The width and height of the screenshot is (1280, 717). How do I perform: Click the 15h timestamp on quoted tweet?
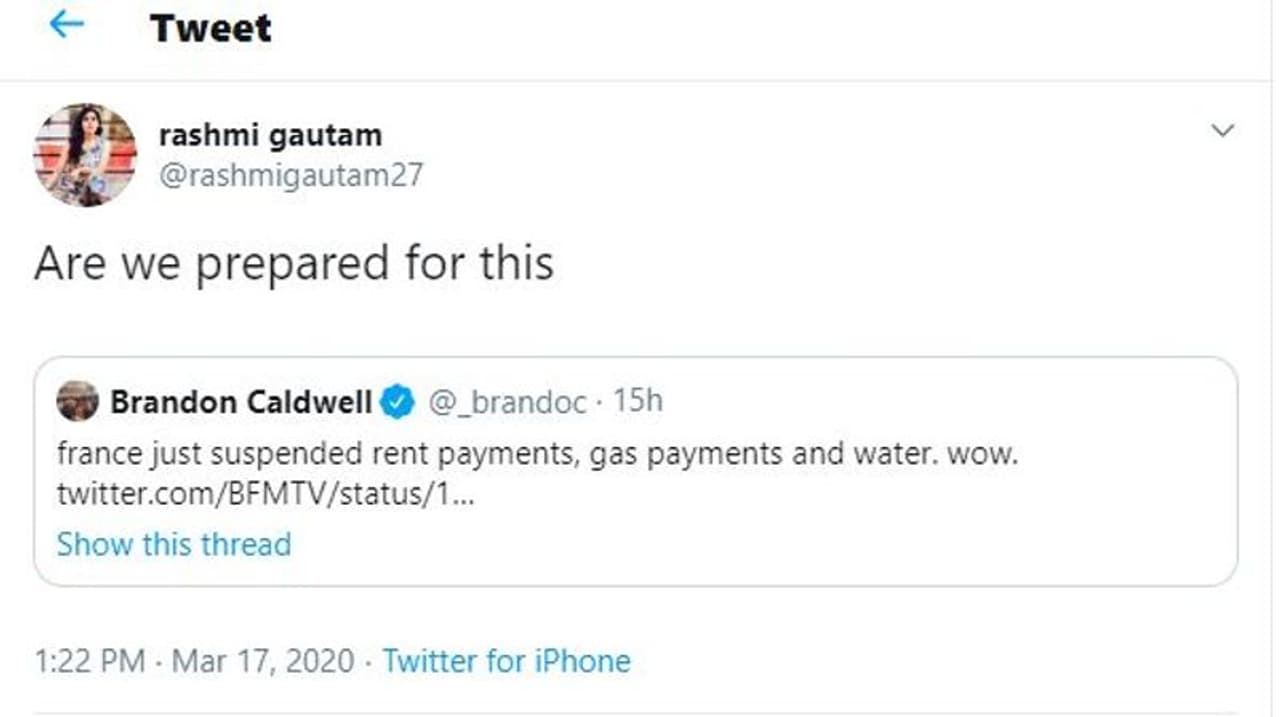[638, 401]
